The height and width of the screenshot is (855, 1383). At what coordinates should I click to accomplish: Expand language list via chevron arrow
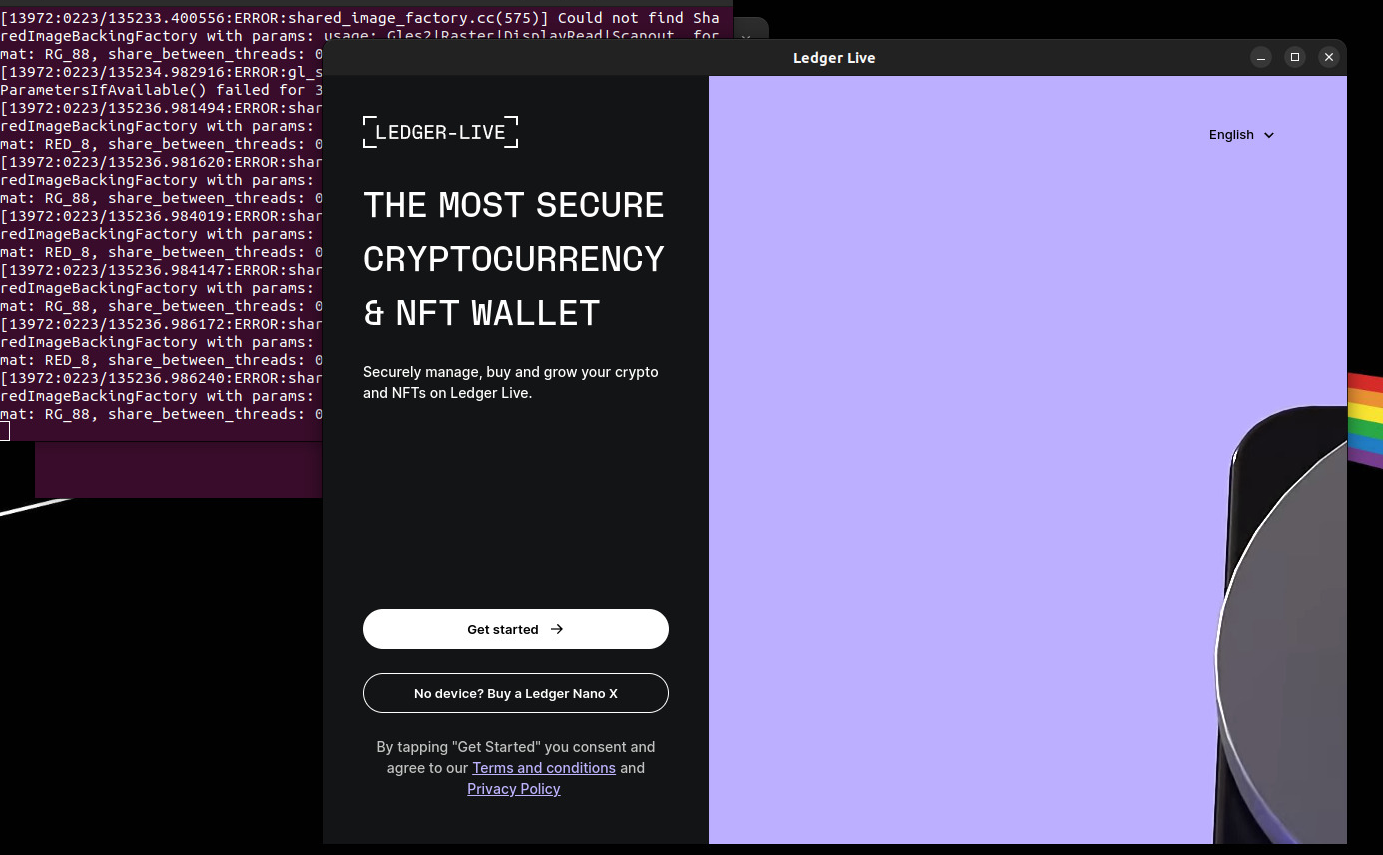pyautogui.click(x=1269, y=135)
